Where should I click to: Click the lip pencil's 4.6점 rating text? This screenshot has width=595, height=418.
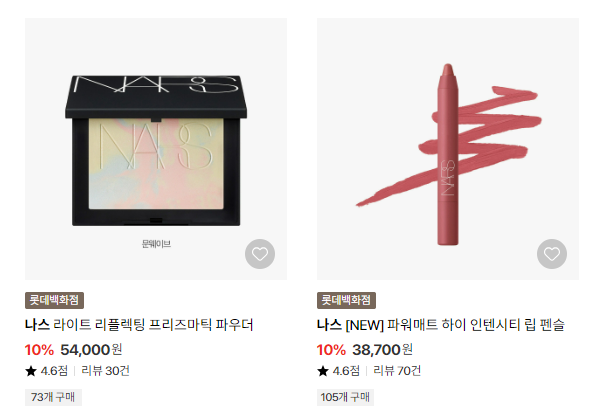click(x=346, y=371)
